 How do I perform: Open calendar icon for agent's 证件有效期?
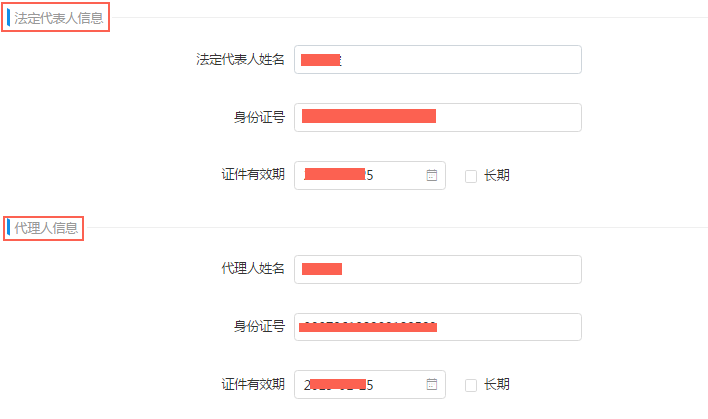click(432, 384)
